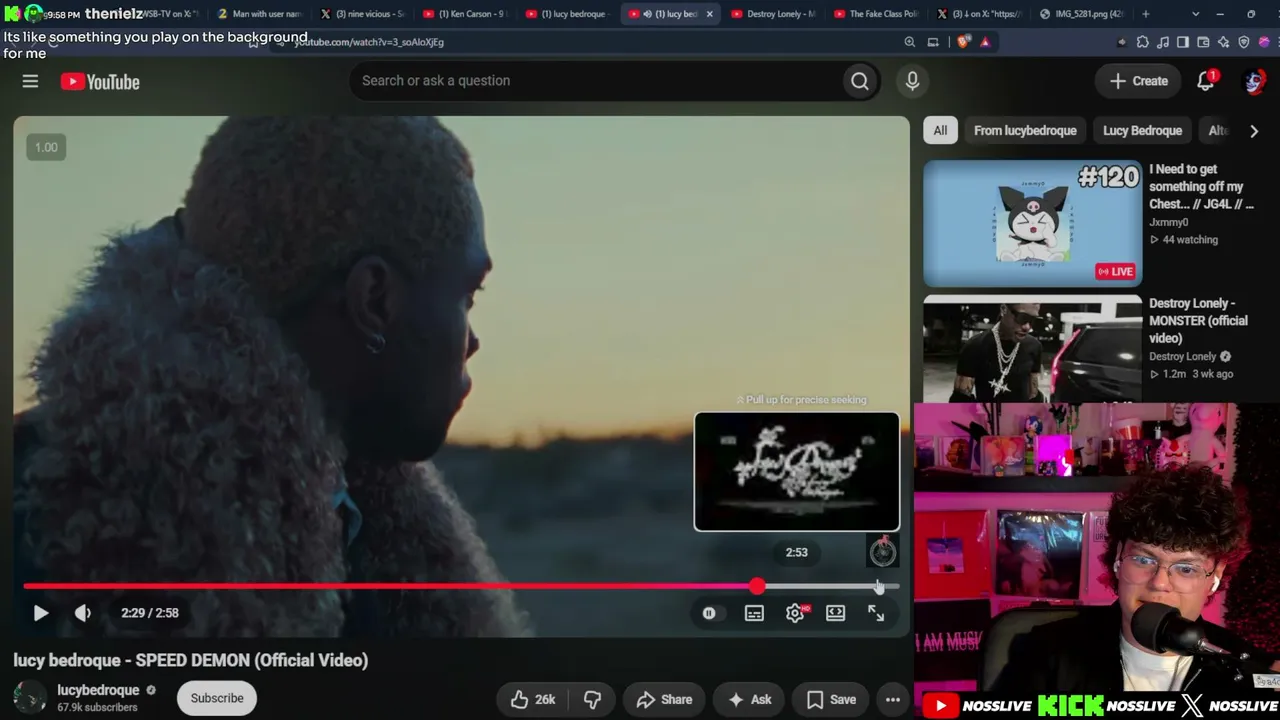Toggle subtitles/closed captions
The image size is (1280, 720).
pyautogui.click(x=754, y=613)
